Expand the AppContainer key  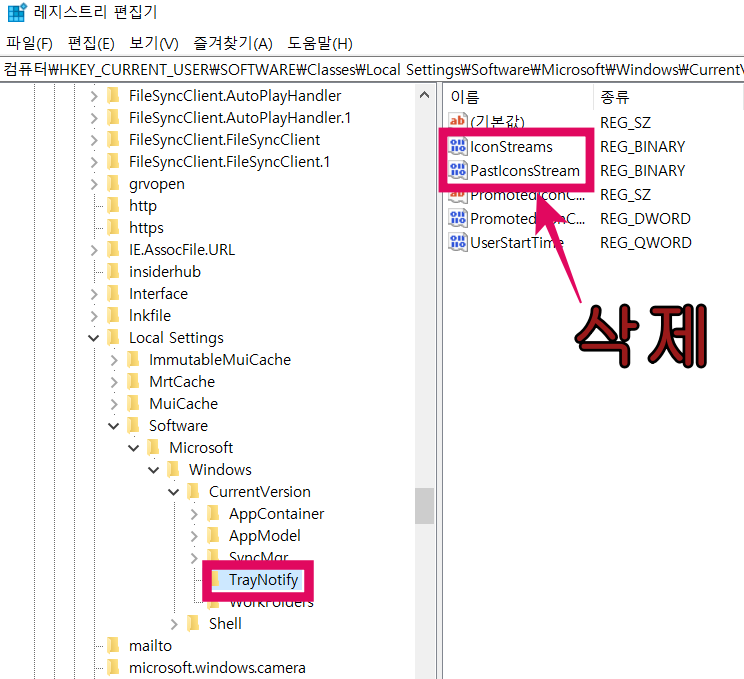click(194, 514)
